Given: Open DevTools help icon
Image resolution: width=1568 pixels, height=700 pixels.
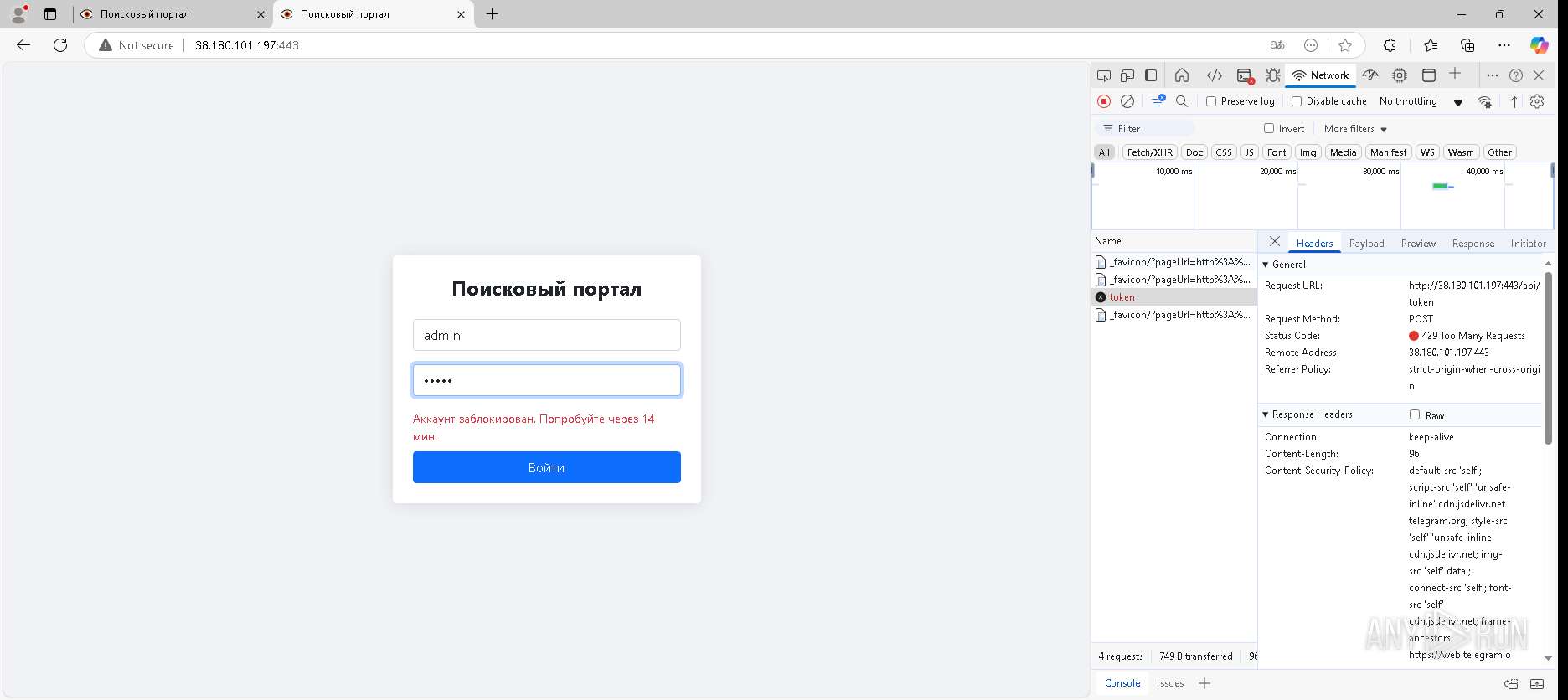Looking at the screenshot, I should pos(1516,75).
